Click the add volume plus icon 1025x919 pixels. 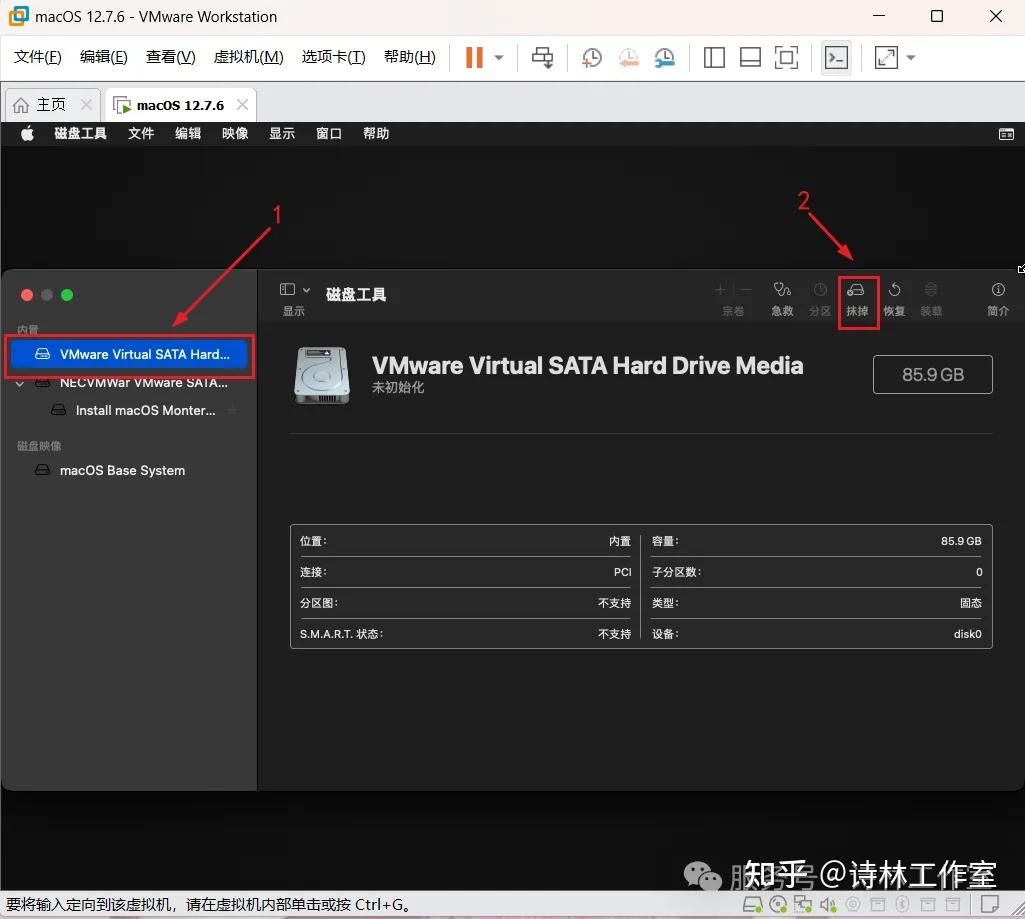[x=720, y=290]
